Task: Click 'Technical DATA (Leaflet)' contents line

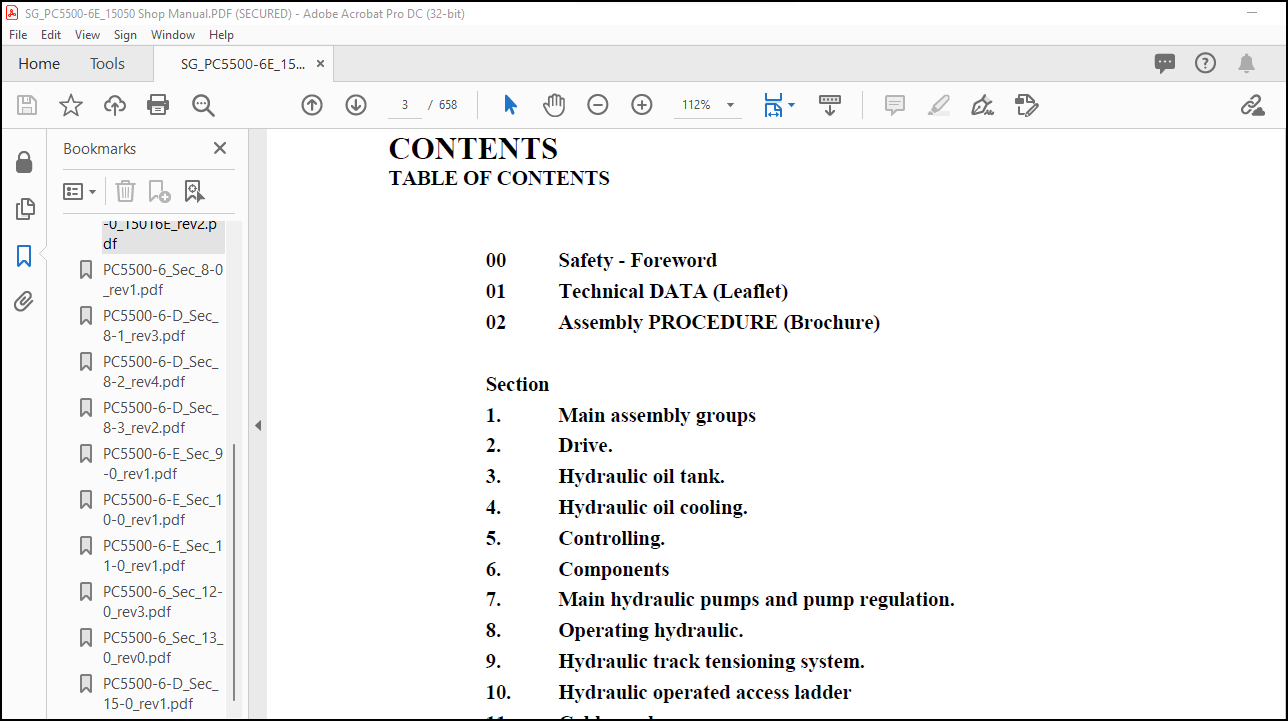Action: pyautogui.click(x=673, y=291)
